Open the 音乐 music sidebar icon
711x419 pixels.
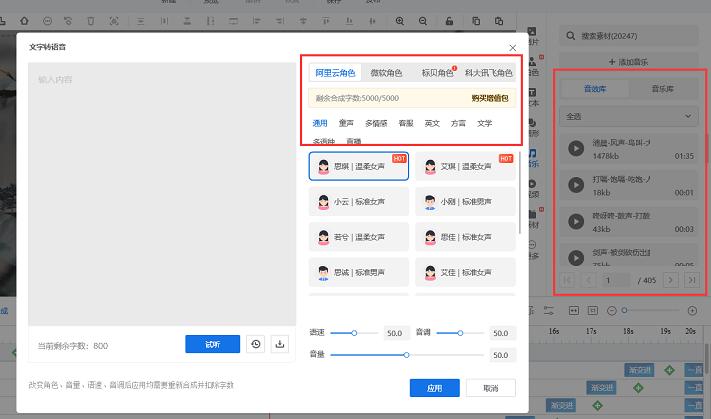coord(533,158)
